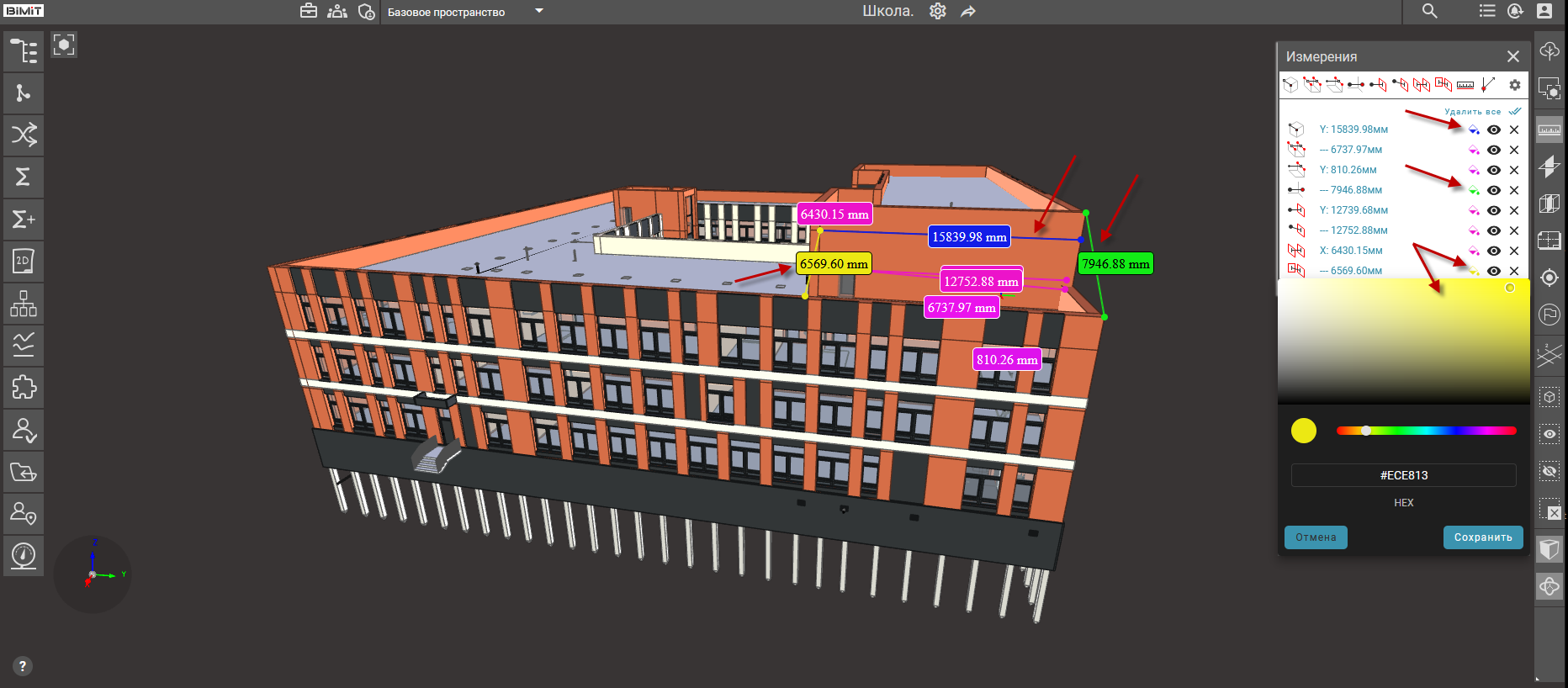This screenshot has width=1568, height=688.
Task: Open the 2D drawing view tool
Action: 24,261
